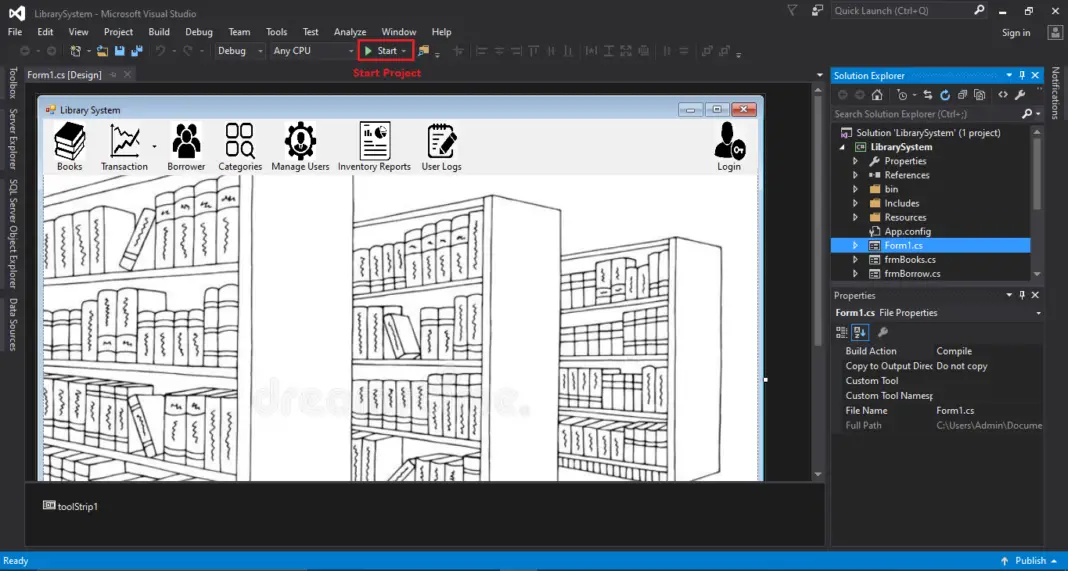Click the Save toolbar icon
The height and width of the screenshot is (571, 1068).
point(120,51)
